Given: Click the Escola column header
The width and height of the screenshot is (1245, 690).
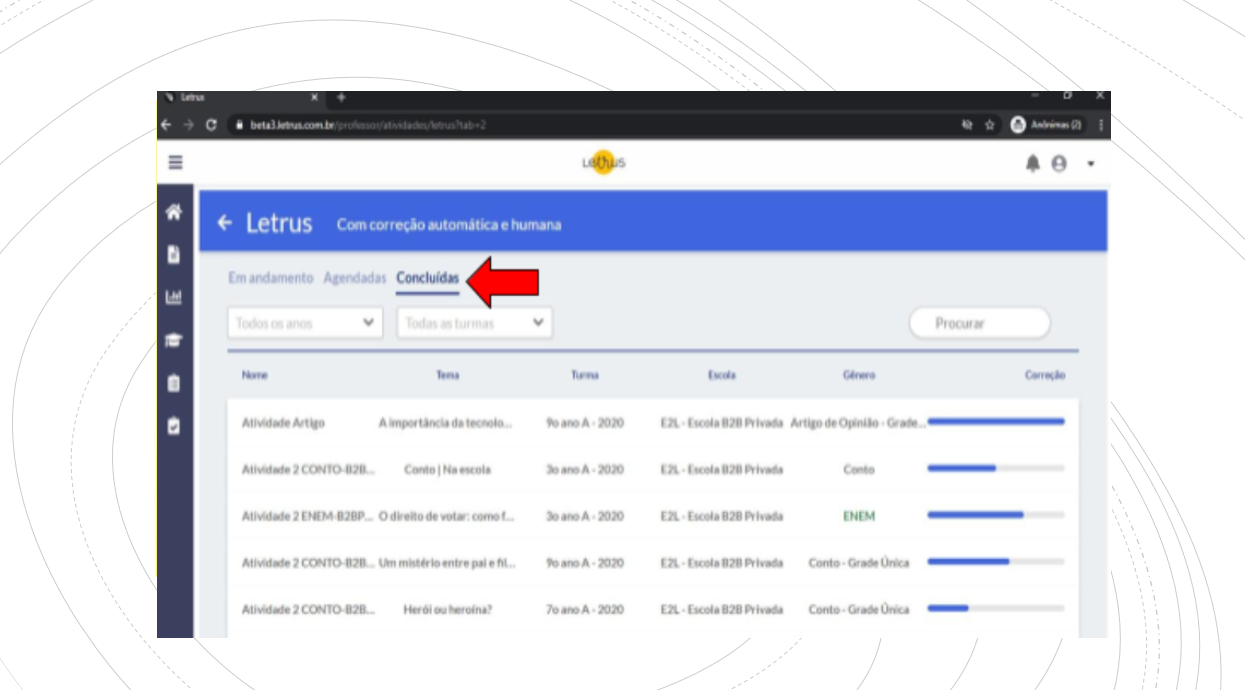Looking at the screenshot, I should tap(722, 375).
